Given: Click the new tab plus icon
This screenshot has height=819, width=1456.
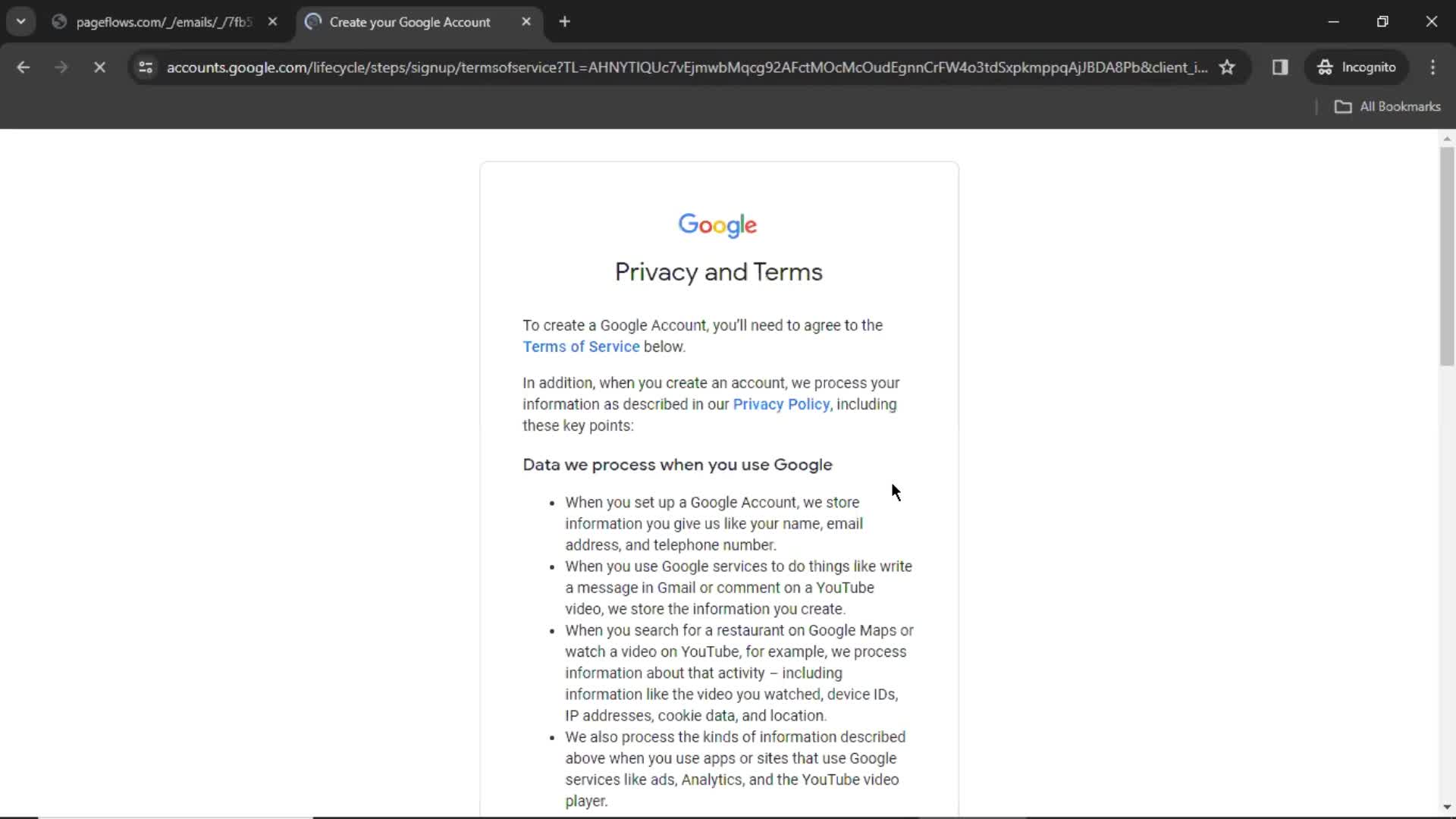Looking at the screenshot, I should (x=565, y=22).
